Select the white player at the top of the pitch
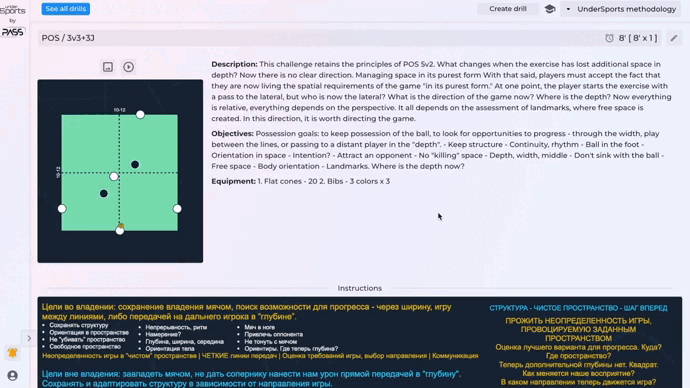This screenshot has width=690, height=388. pos(140,115)
